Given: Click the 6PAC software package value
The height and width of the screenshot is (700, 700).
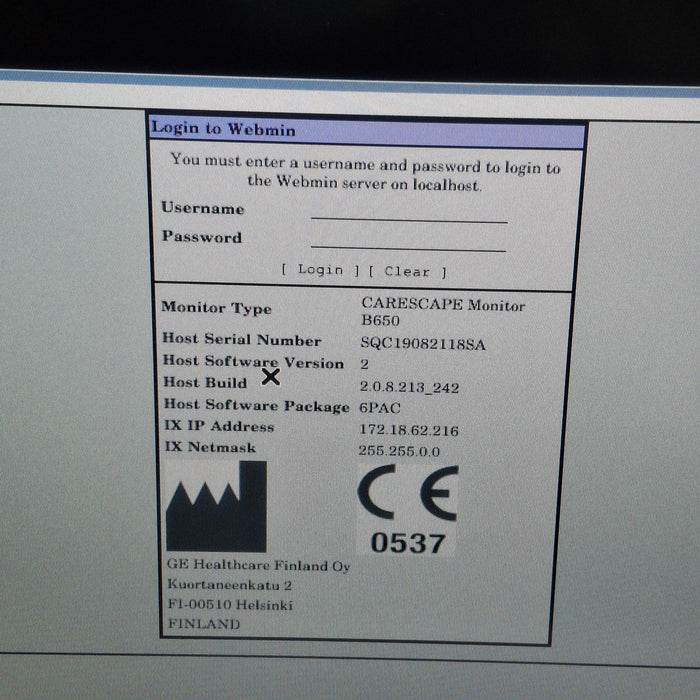Looking at the screenshot, I should coord(381,407).
